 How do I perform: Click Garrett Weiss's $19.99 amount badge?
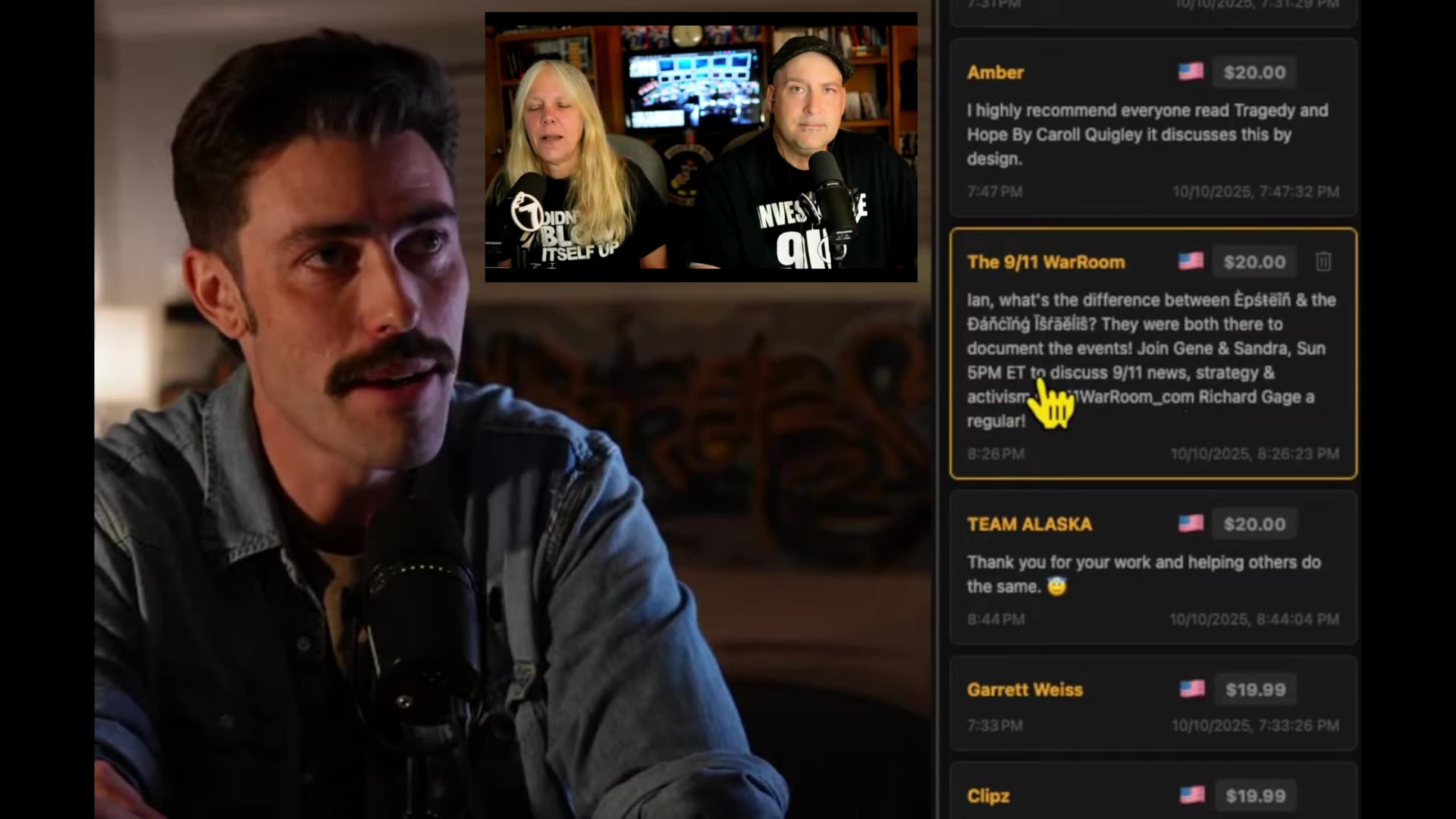(1256, 689)
